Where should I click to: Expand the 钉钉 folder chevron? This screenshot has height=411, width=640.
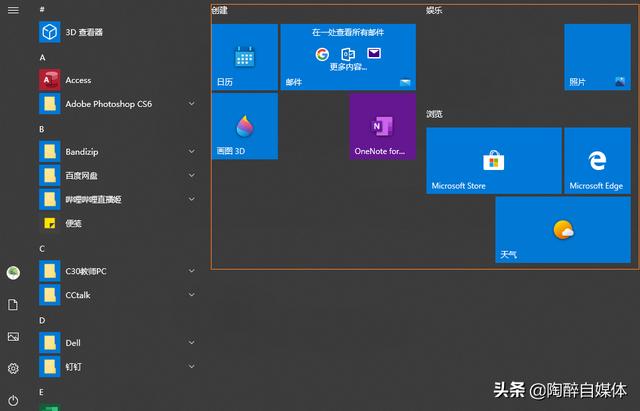click(x=191, y=367)
